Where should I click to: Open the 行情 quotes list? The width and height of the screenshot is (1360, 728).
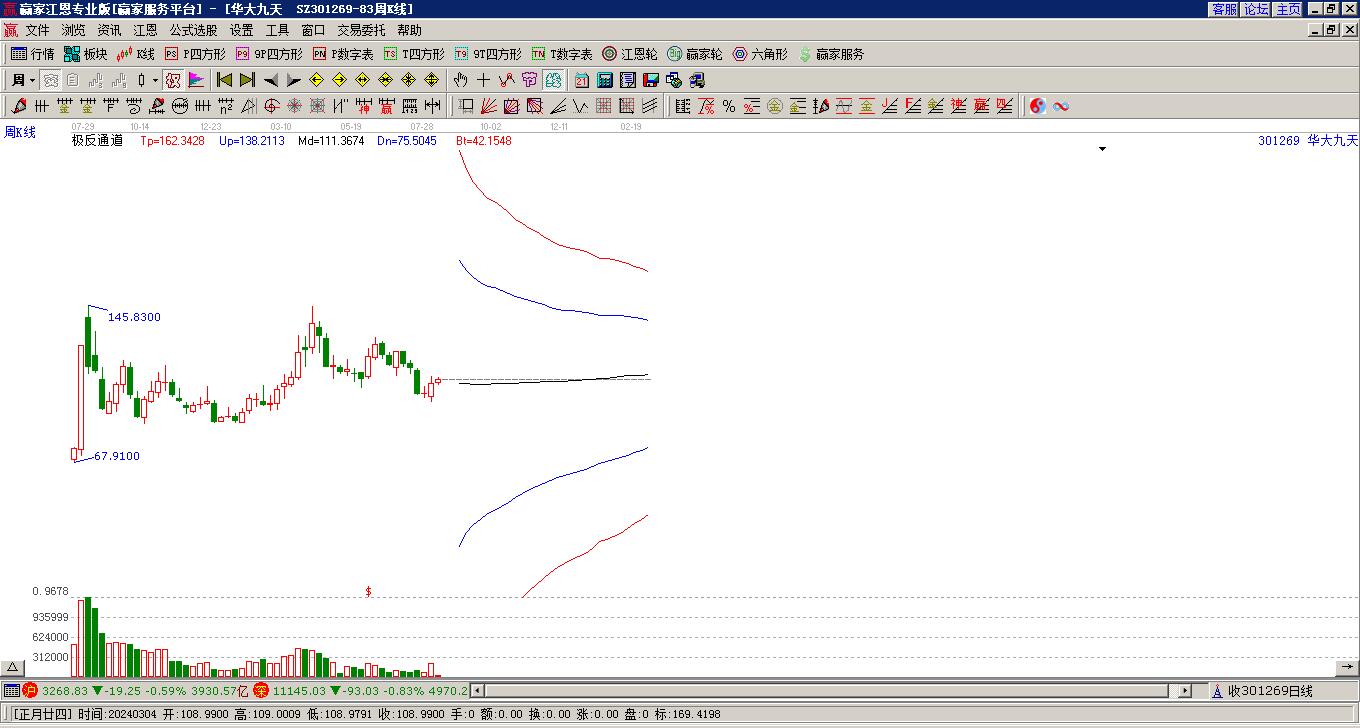coord(33,54)
